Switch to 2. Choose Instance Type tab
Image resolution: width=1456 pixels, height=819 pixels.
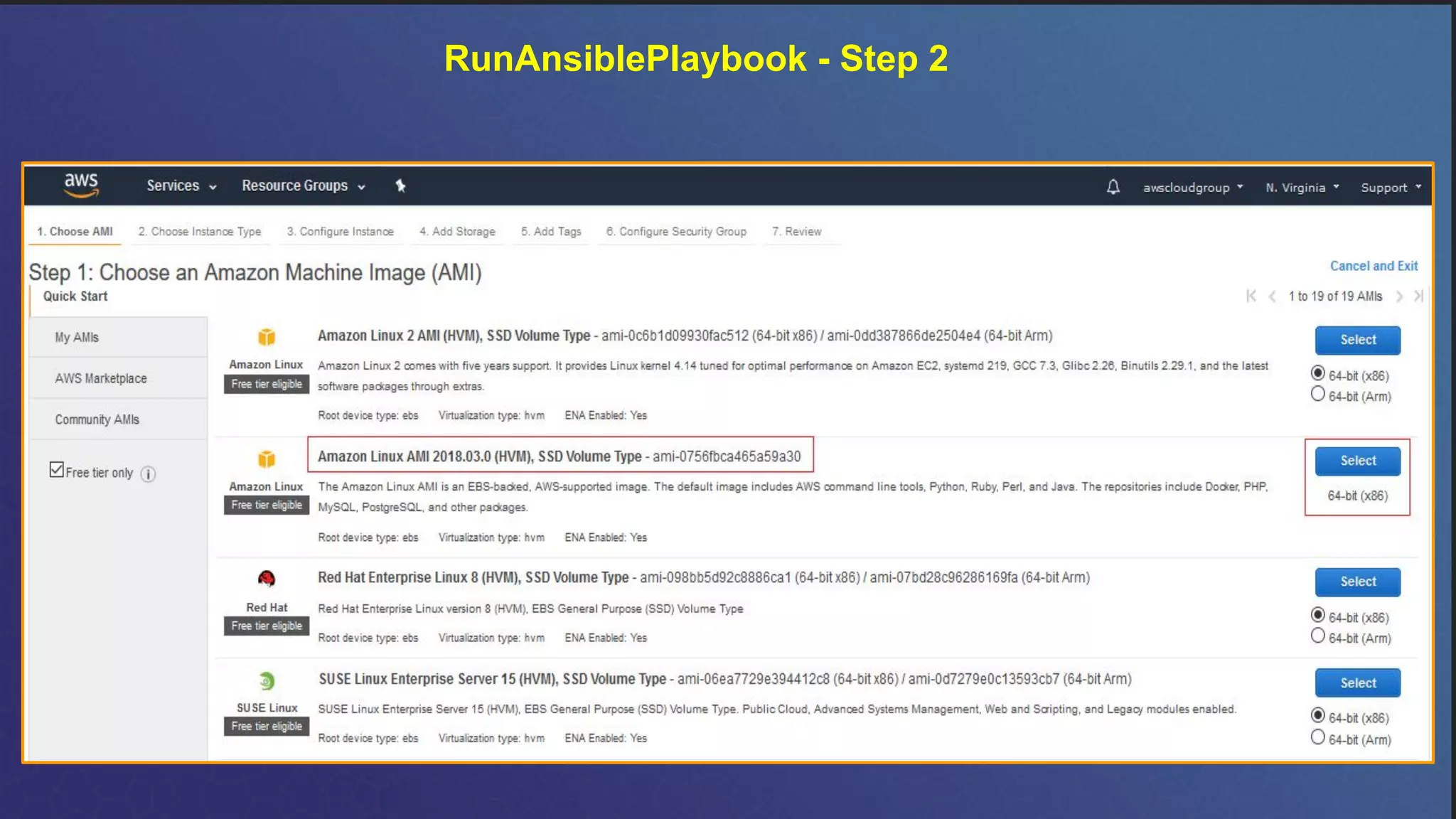coord(200,232)
